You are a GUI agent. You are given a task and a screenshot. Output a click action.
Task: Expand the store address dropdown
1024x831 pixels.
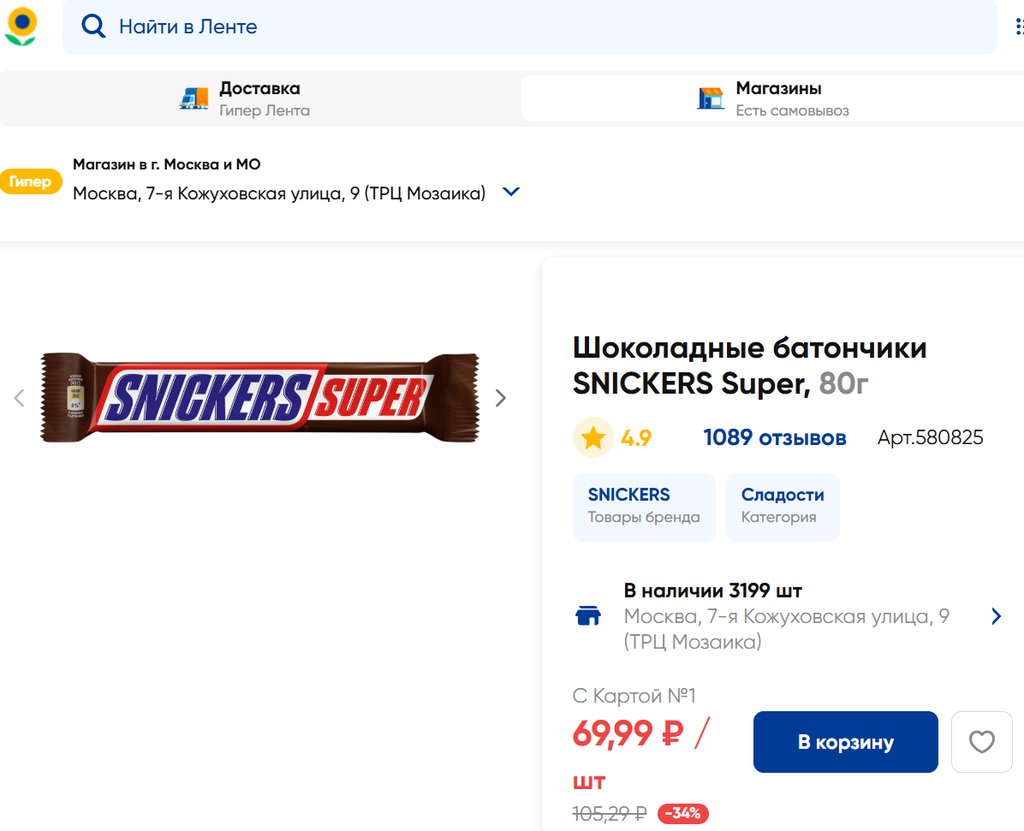pos(511,192)
